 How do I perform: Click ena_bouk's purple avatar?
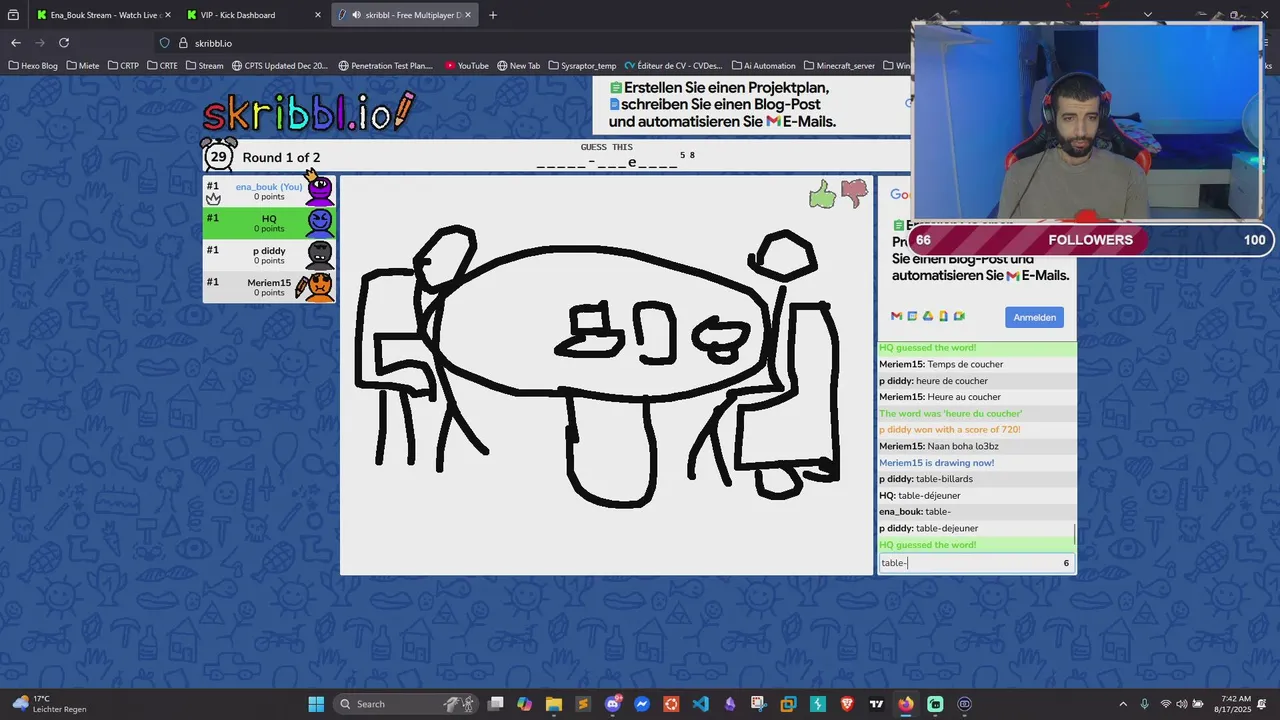[x=320, y=190]
